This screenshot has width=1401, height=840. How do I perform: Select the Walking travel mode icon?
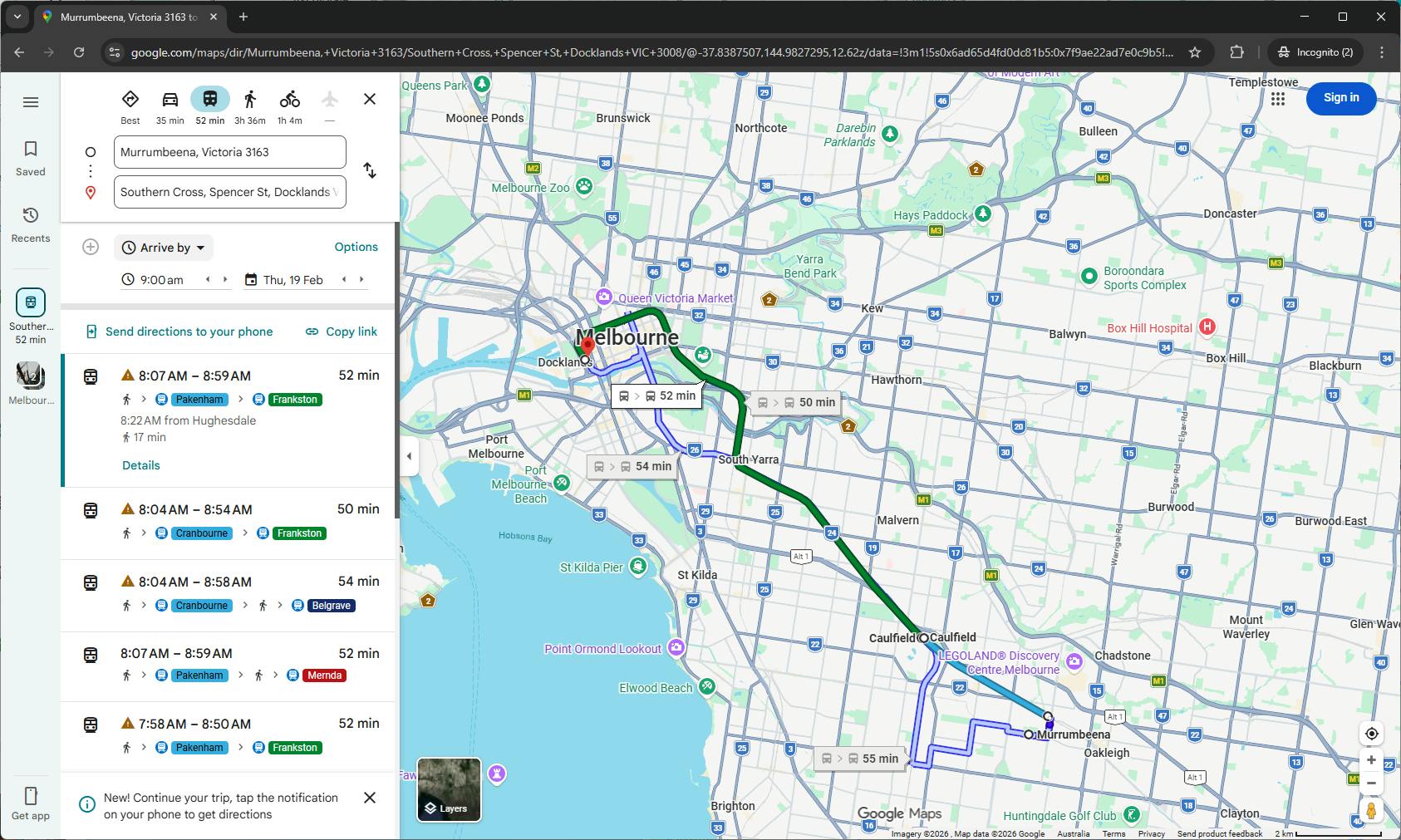tap(249, 101)
